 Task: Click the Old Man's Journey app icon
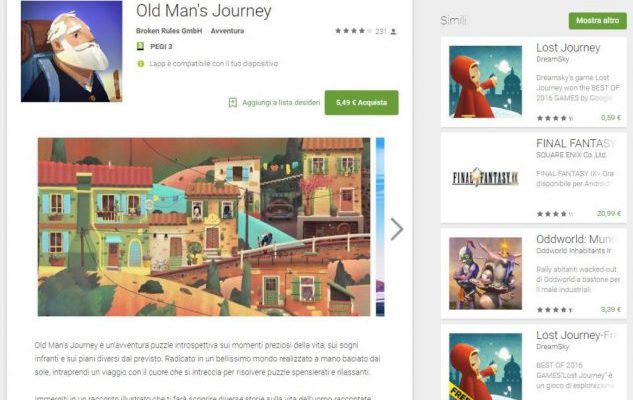coord(71,51)
